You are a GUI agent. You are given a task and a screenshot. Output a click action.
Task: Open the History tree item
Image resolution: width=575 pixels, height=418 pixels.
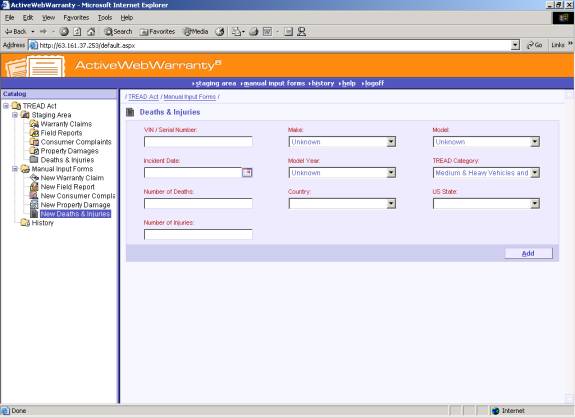click(x=43, y=223)
